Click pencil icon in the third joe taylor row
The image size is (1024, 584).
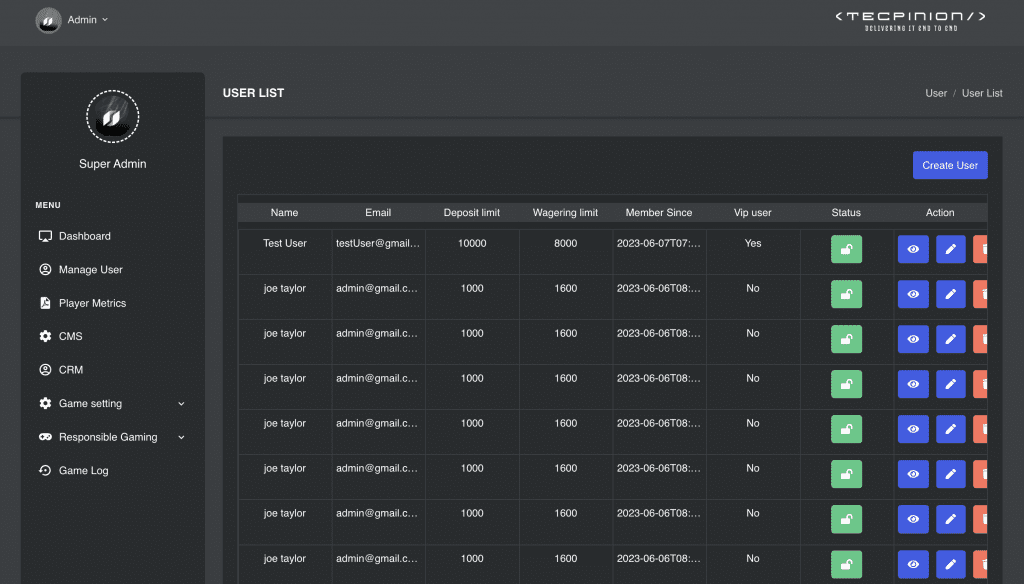point(950,384)
